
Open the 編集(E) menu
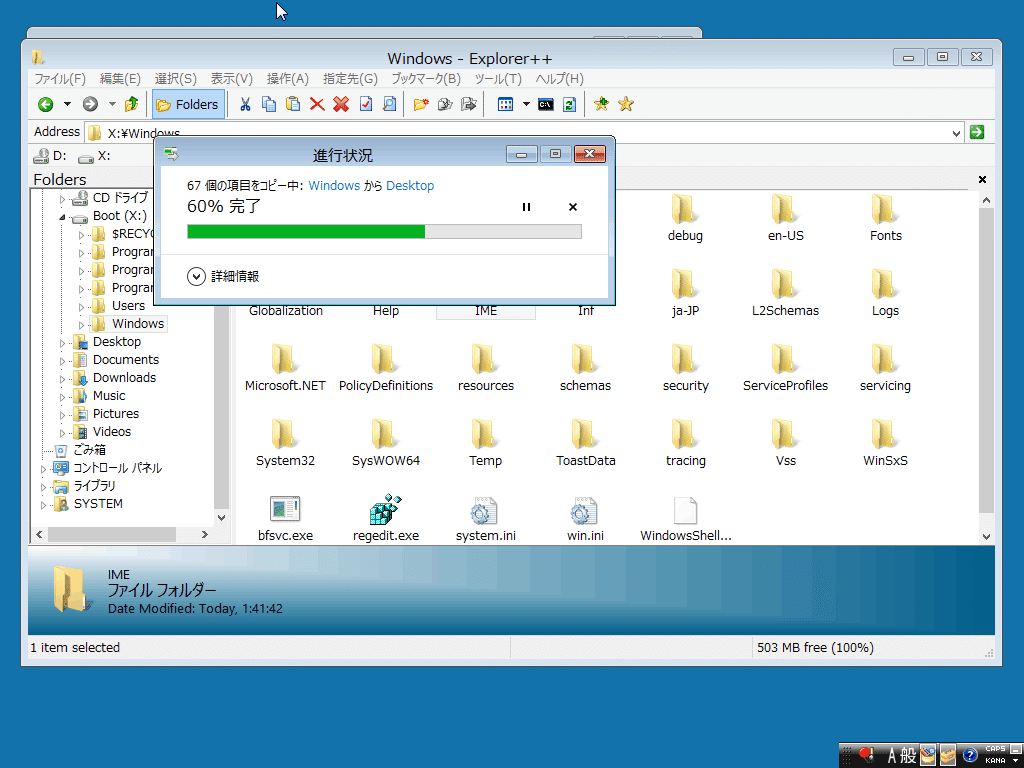point(120,79)
